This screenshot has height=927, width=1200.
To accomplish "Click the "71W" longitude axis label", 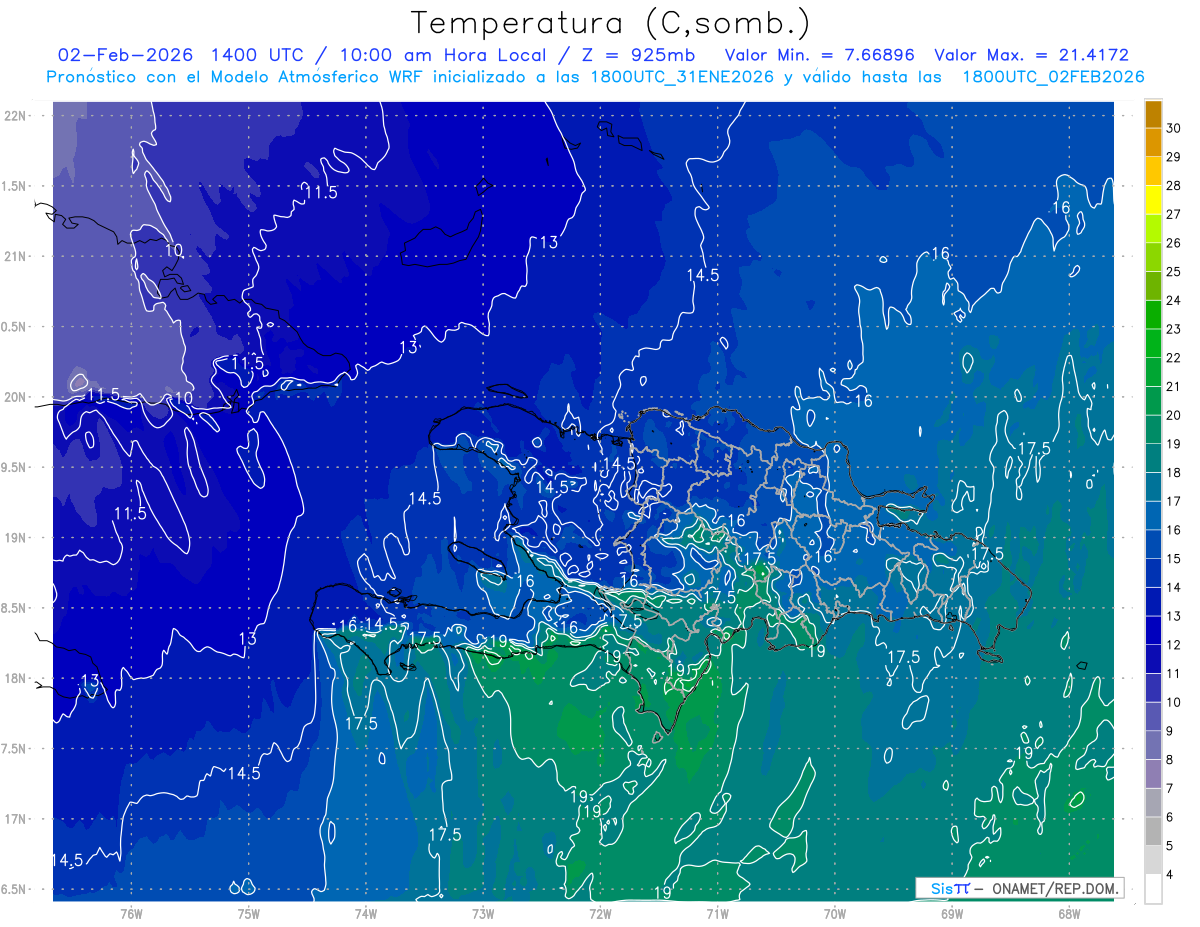I will point(717,913).
